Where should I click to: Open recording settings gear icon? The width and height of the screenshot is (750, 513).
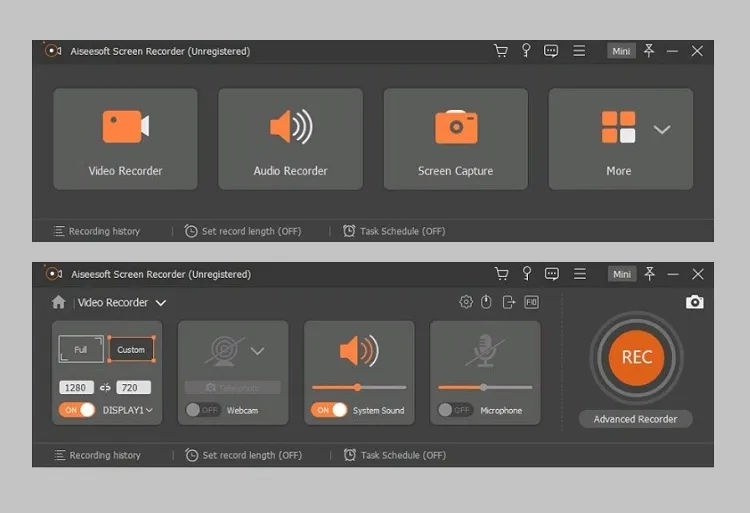pos(466,302)
